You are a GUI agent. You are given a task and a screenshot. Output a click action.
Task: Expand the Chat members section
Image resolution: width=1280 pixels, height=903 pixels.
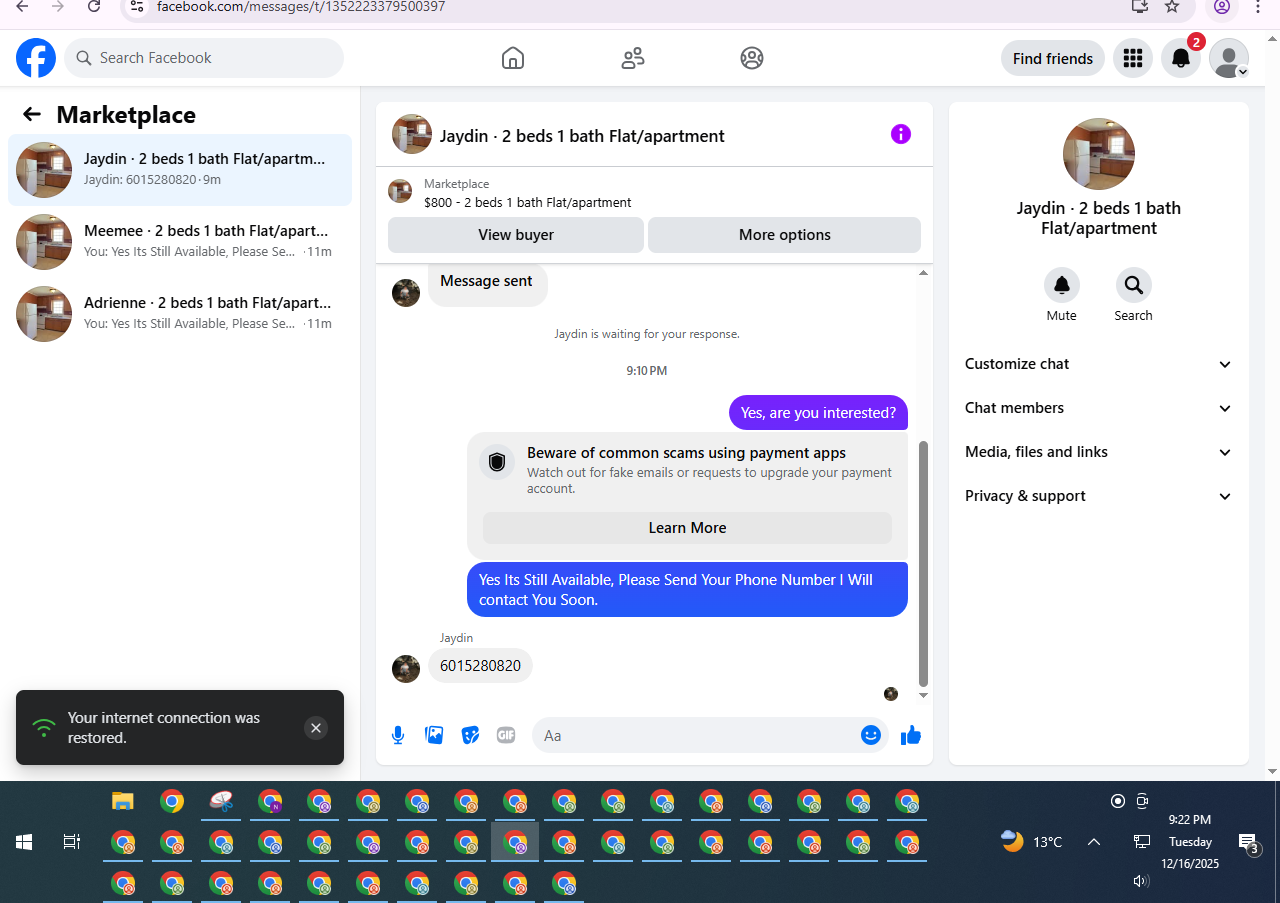pos(1099,408)
